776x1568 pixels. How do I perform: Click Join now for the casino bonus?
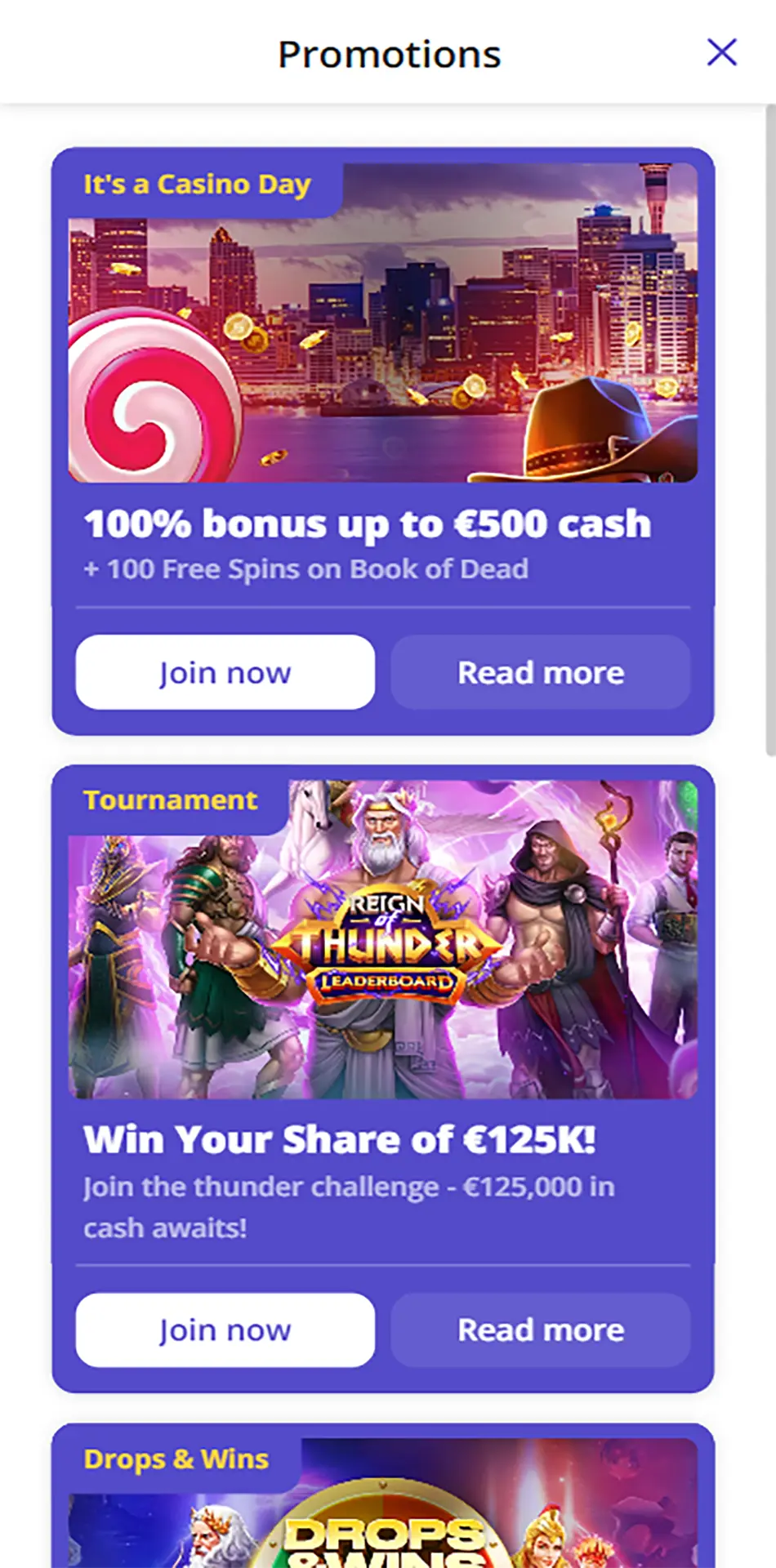[225, 672]
